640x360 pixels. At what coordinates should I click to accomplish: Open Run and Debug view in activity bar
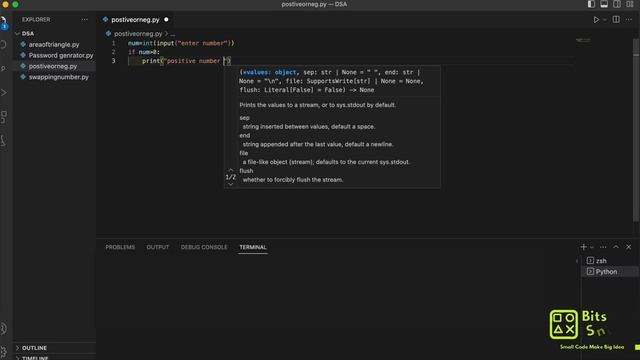pyautogui.click(x=4, y=93)
